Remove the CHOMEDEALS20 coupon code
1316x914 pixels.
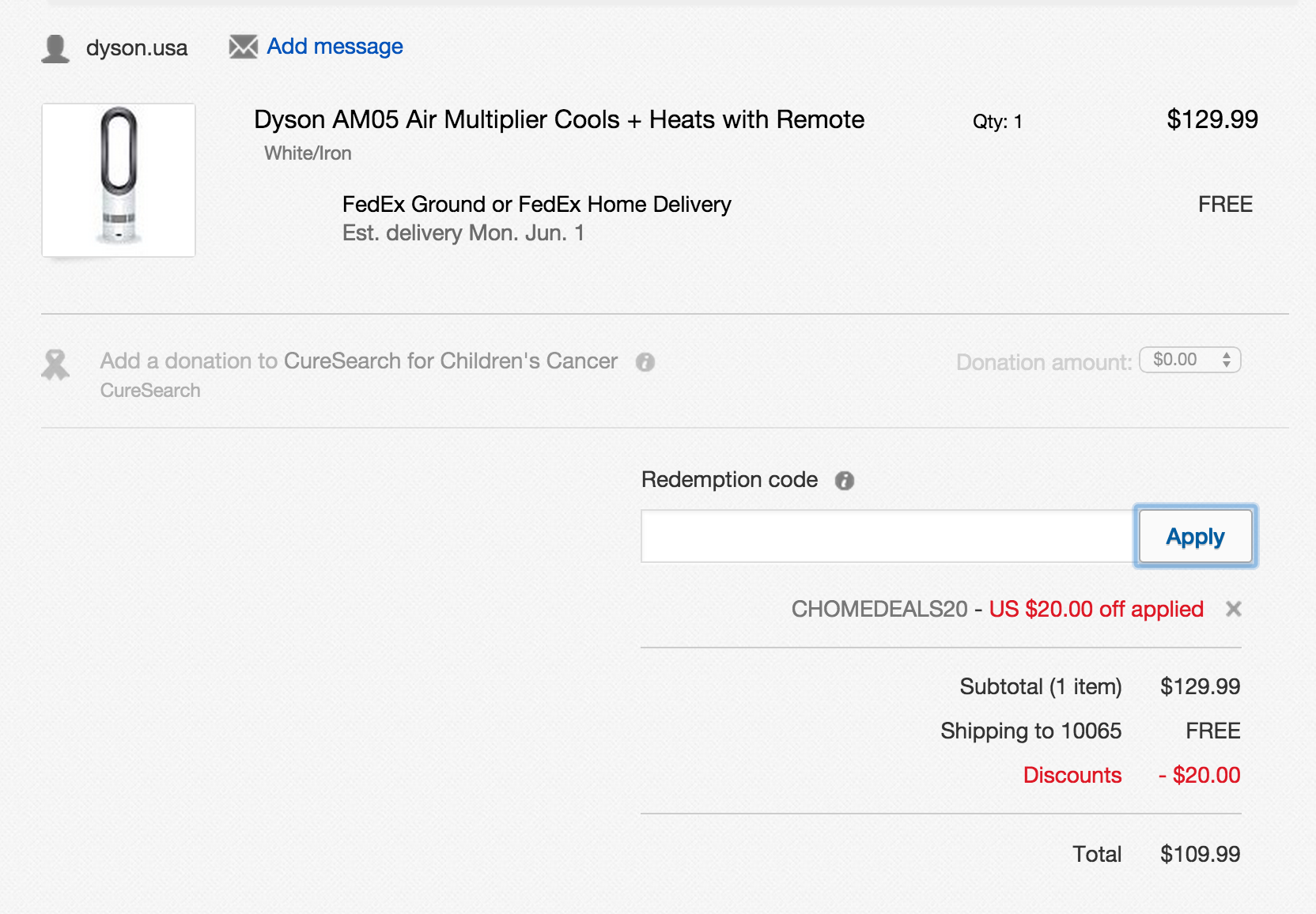pyautogui.click(x=1233, y=609)
